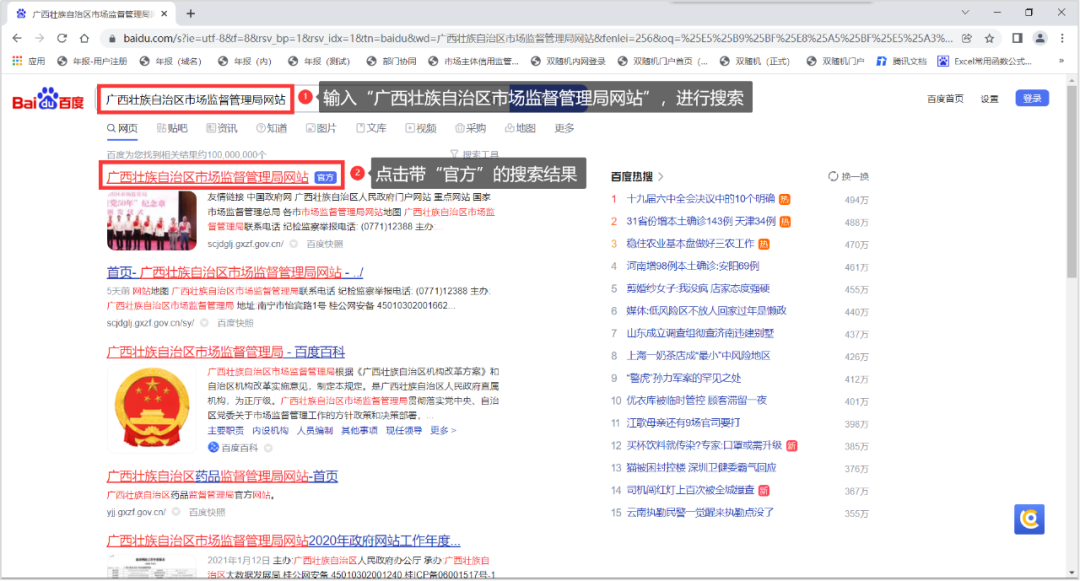The image size is (1080, 581).
Task: Open the 主要职责 sub-link
Action: coord(226,430)
